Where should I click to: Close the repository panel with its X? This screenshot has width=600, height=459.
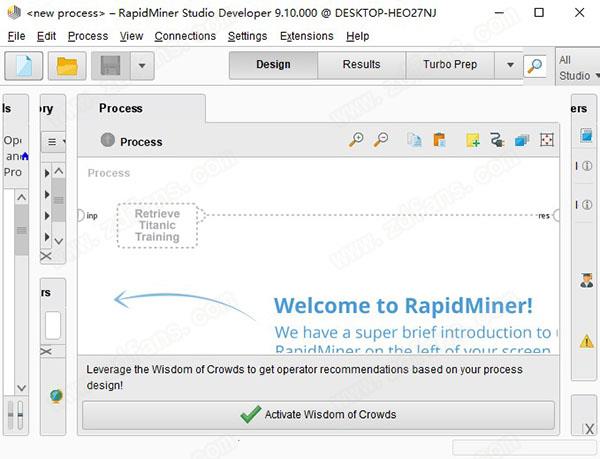(x=46, y=256)
